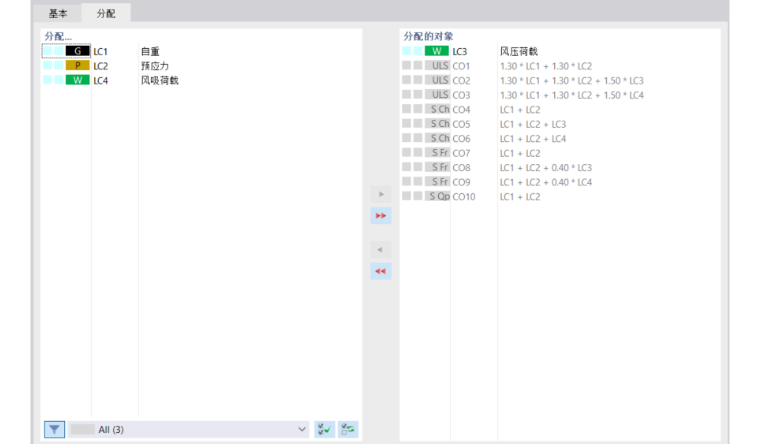This screenshot has width=760, height=444.
Task: Remove selected item with single left arrow
Action: tap(381, 250)
